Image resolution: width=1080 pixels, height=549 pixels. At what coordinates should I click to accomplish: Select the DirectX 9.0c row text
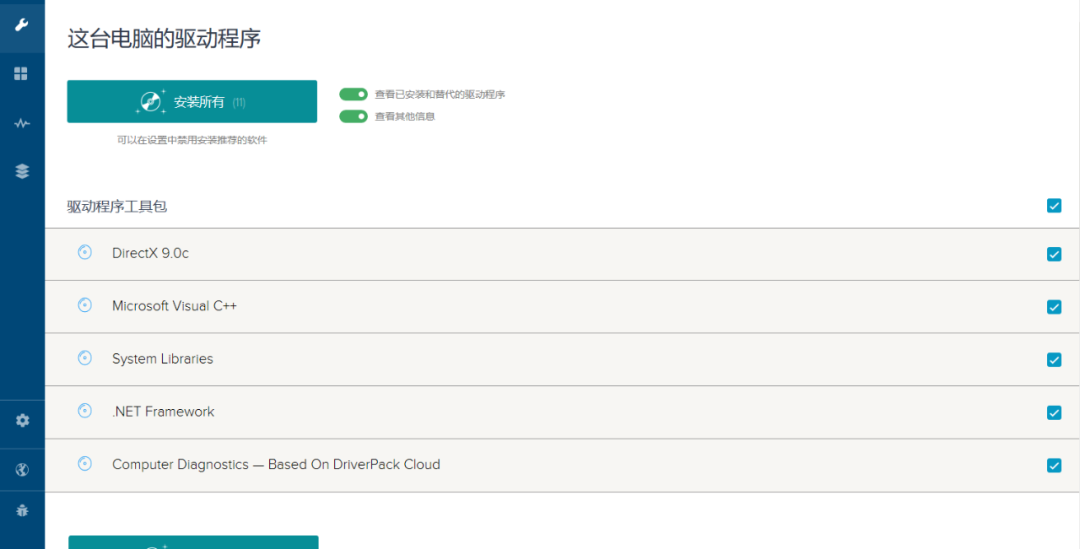(x=150, y=253)
